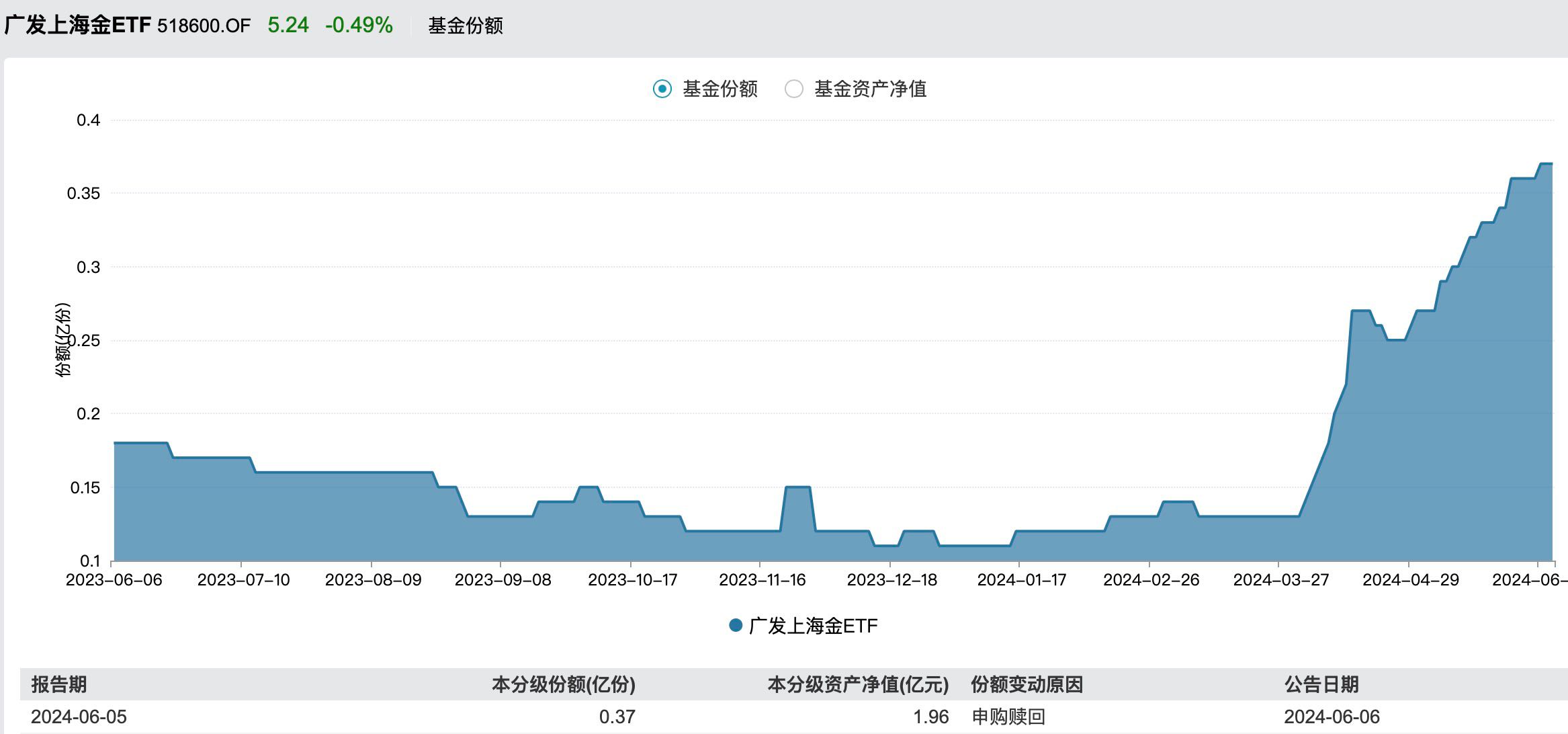Image resolution: width=1568 pixels, height=734 pixels.
Task: Click y-axis value 0.35
Action: coord(83,194)
